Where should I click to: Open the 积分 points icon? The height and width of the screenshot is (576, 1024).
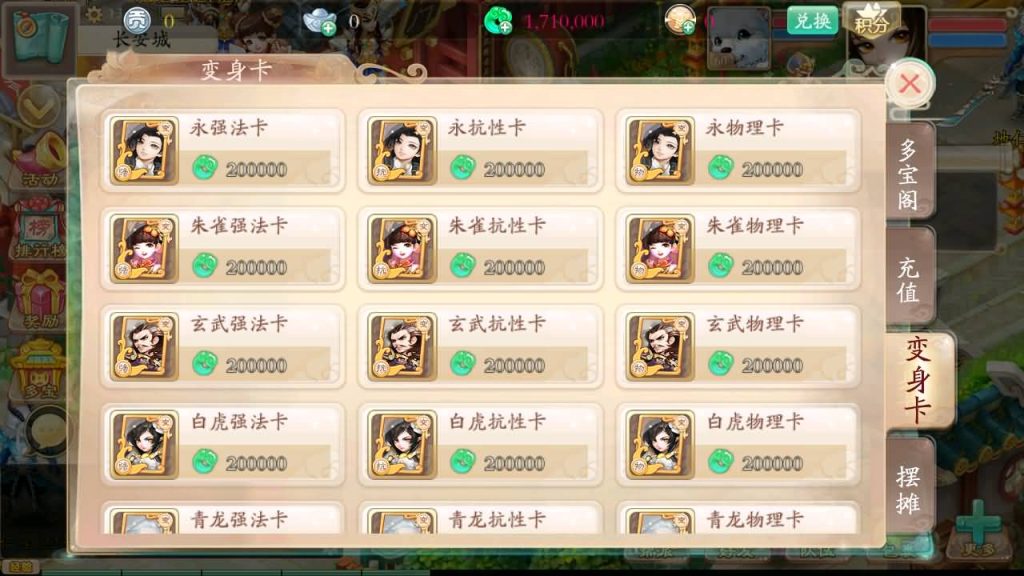tap(872, 20)
